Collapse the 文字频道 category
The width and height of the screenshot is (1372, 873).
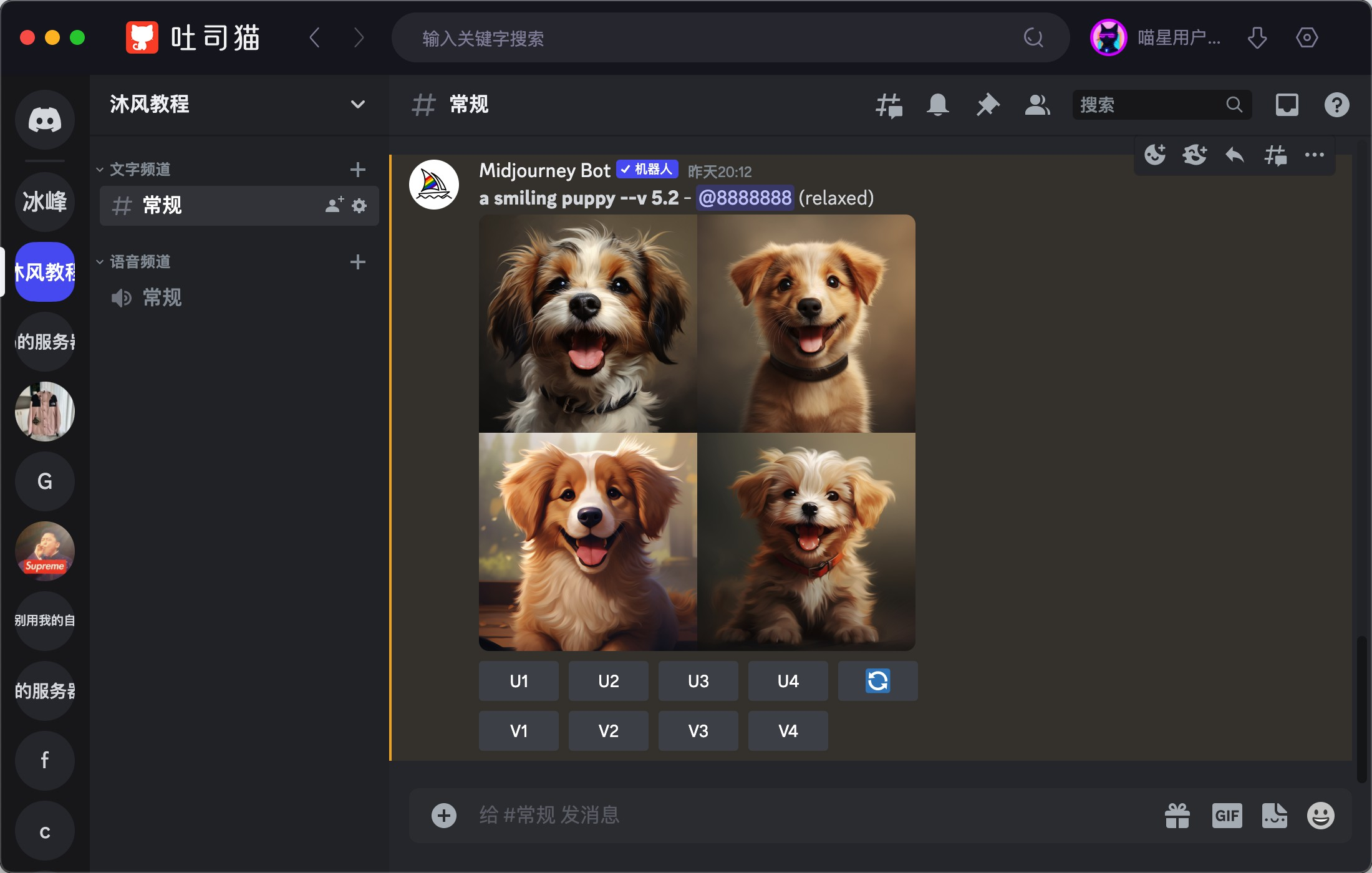point(140,169)
